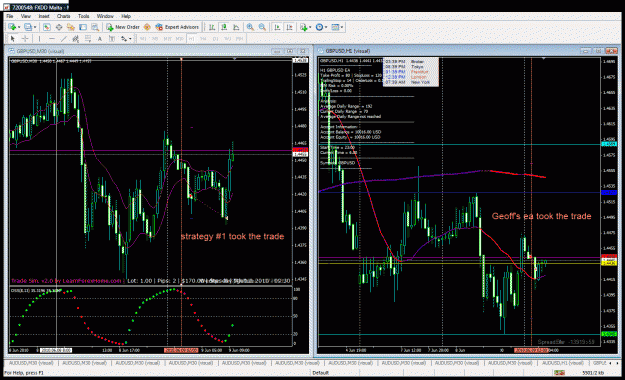The width and height of the screenshot is (625, 380).
Task: Open the Window menu
Action: (105, 16)
